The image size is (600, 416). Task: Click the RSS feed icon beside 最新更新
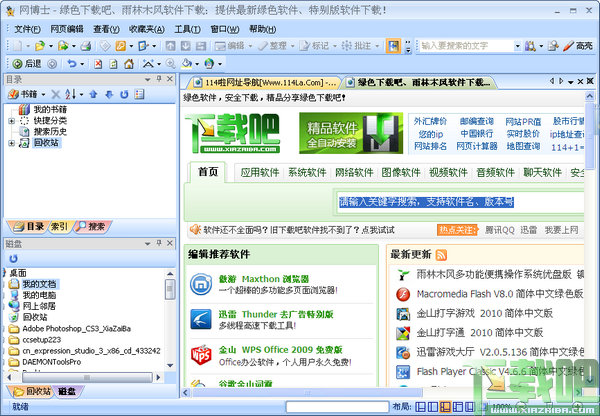pyautogui.click(x=441, y=255)
